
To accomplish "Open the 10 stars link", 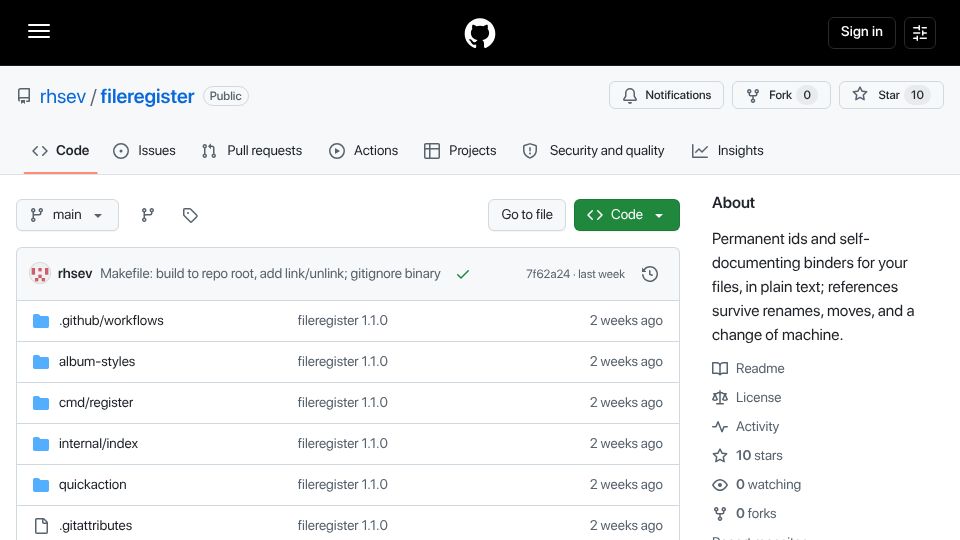I will coord(748,456).
